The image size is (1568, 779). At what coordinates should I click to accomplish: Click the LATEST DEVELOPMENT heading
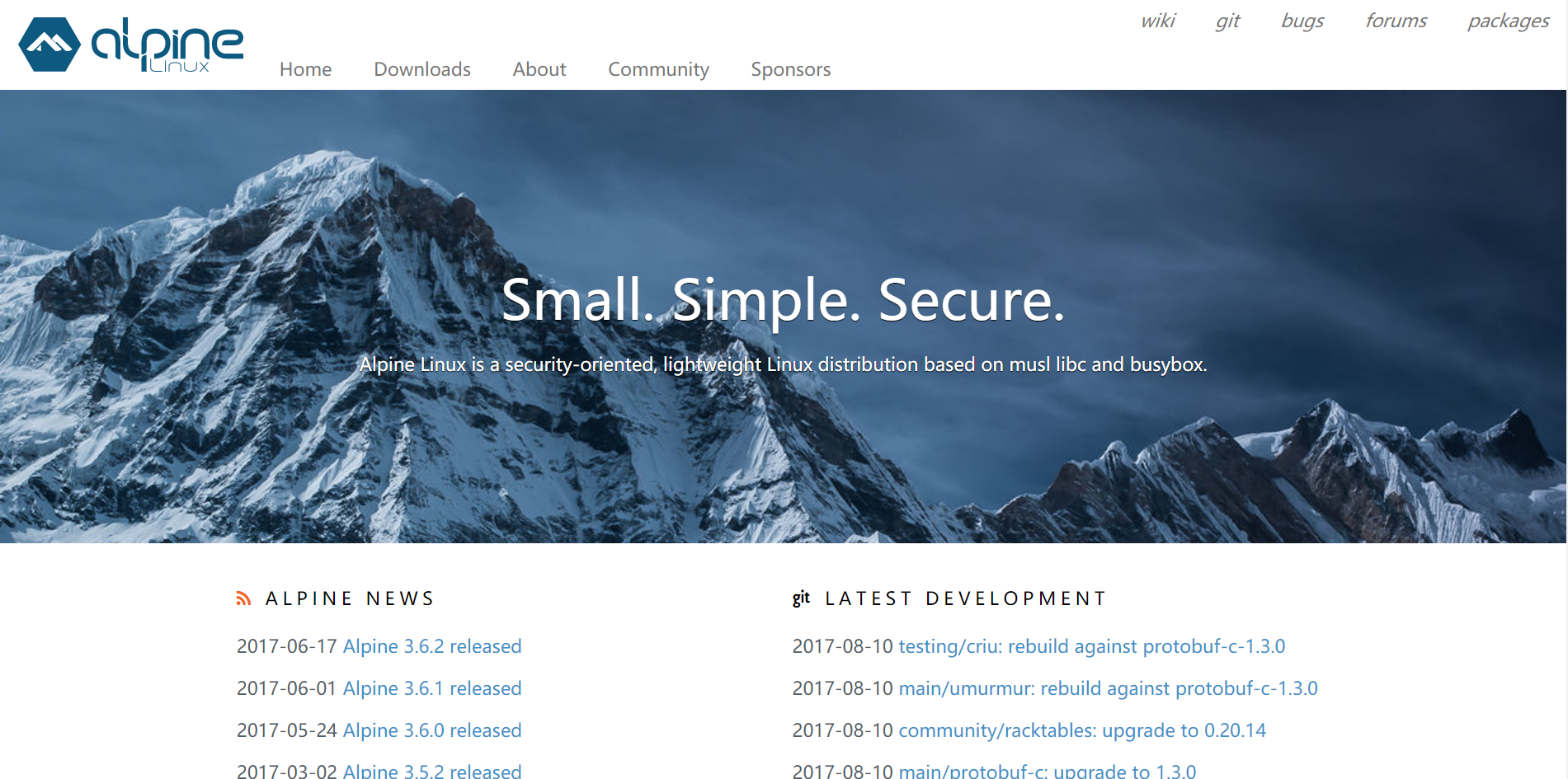click(965, 598)
